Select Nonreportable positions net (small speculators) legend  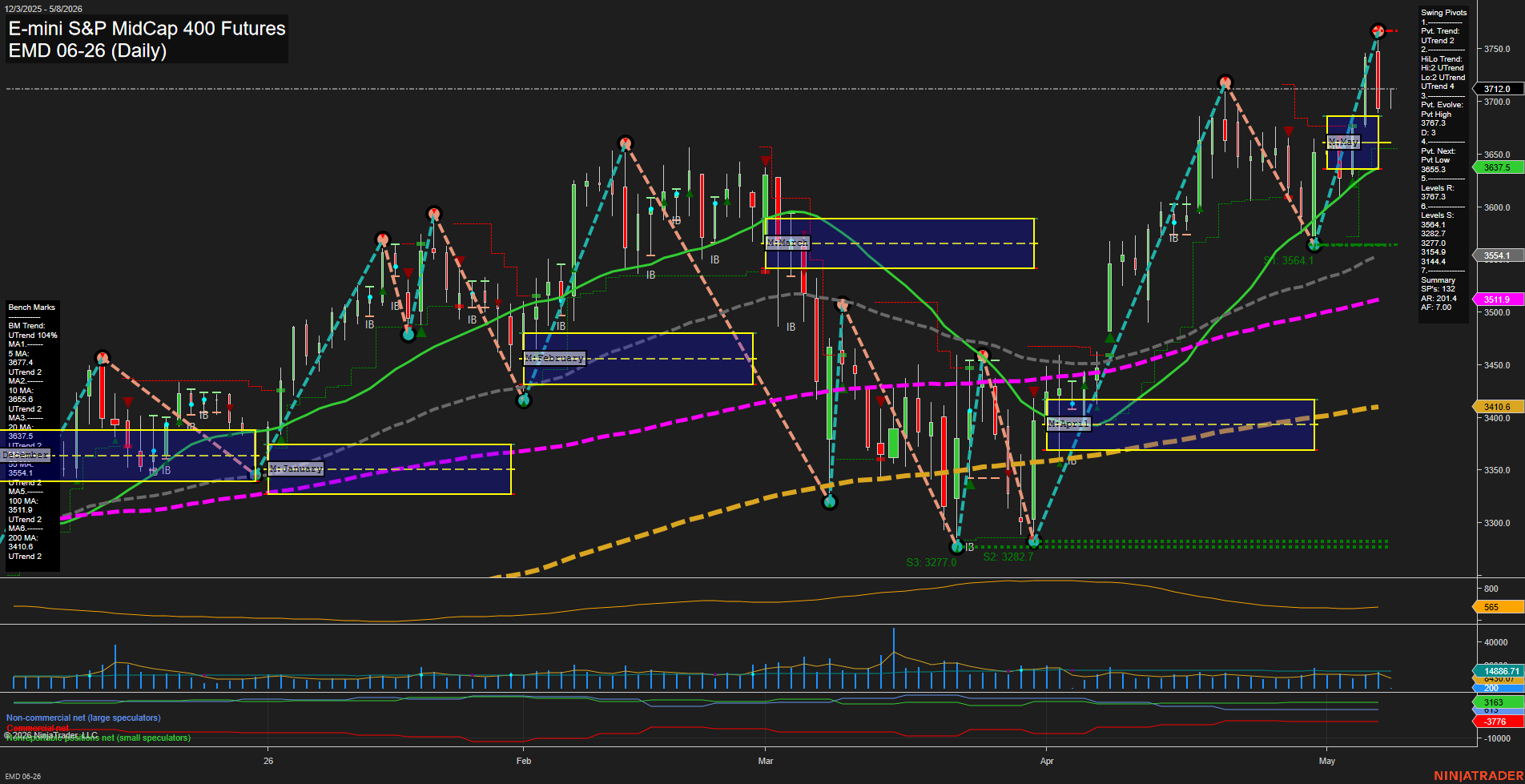tap(99, 738)
